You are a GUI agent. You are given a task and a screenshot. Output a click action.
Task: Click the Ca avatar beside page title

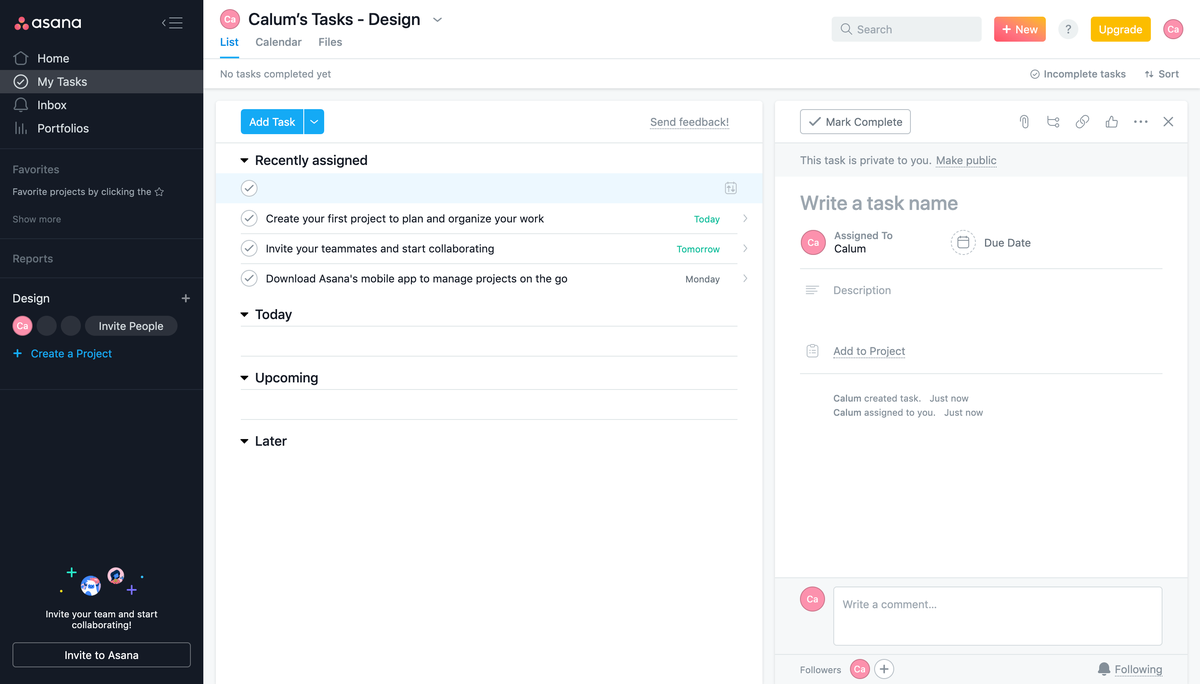230,19
